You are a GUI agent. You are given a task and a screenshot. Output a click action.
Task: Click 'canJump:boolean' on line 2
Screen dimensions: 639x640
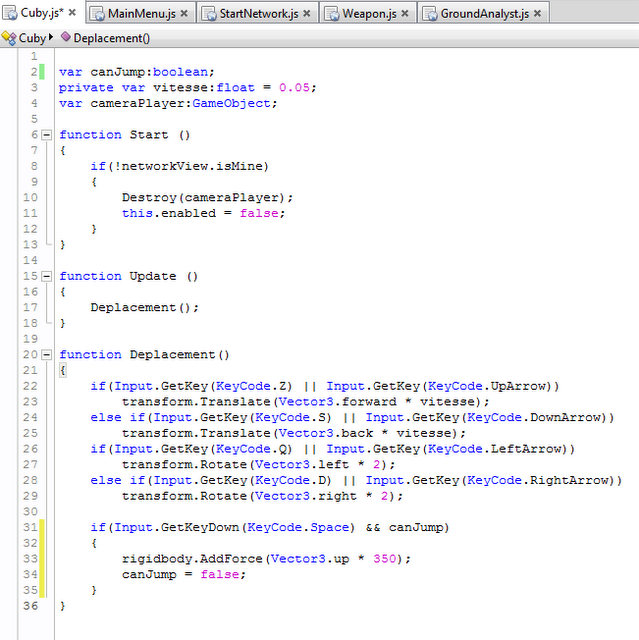click(149, 72)
